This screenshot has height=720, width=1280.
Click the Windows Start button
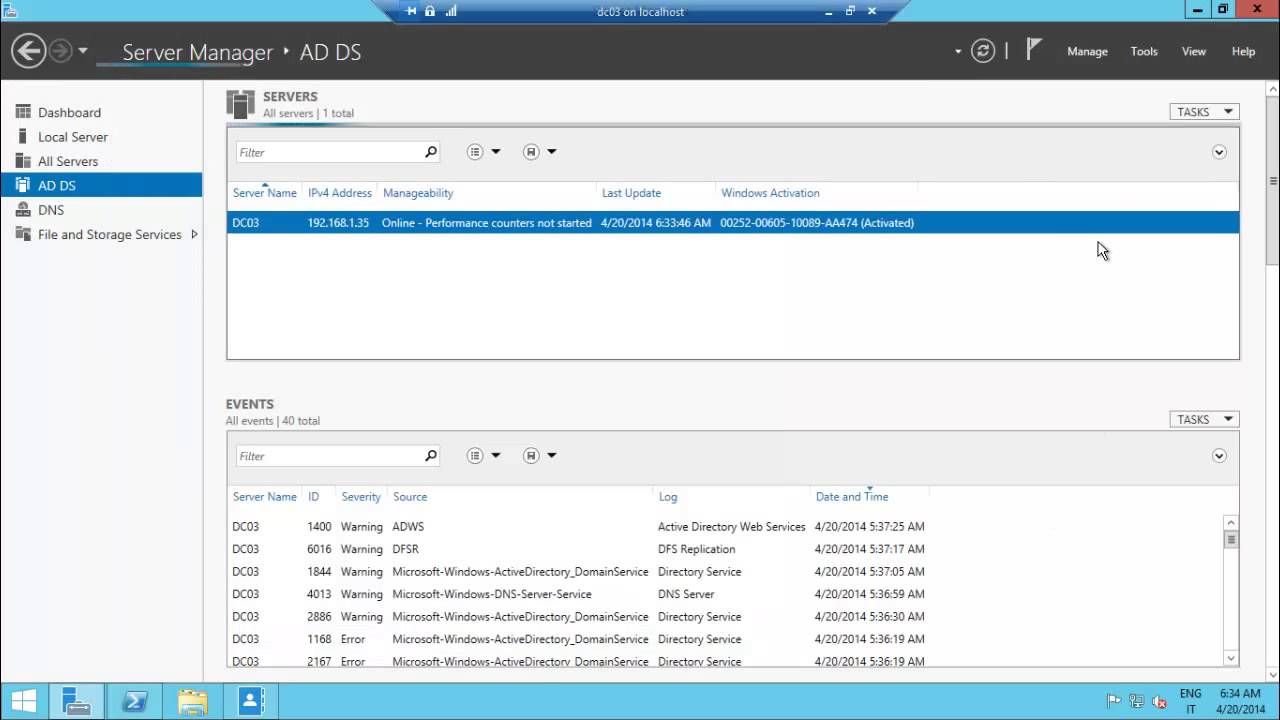(24, 701)
